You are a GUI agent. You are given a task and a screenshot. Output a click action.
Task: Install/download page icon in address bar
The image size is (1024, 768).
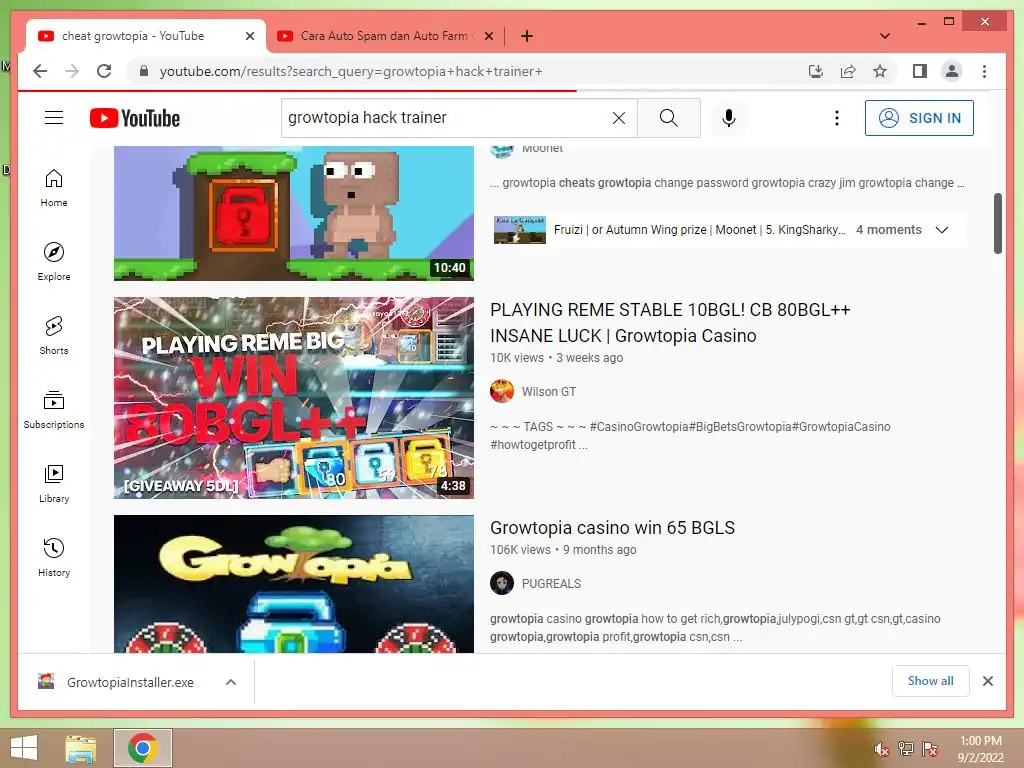click(x=816, y=71)
